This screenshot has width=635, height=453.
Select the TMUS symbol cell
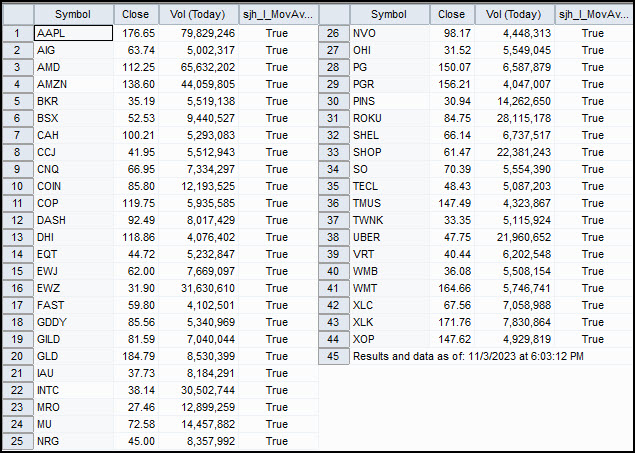390,203
